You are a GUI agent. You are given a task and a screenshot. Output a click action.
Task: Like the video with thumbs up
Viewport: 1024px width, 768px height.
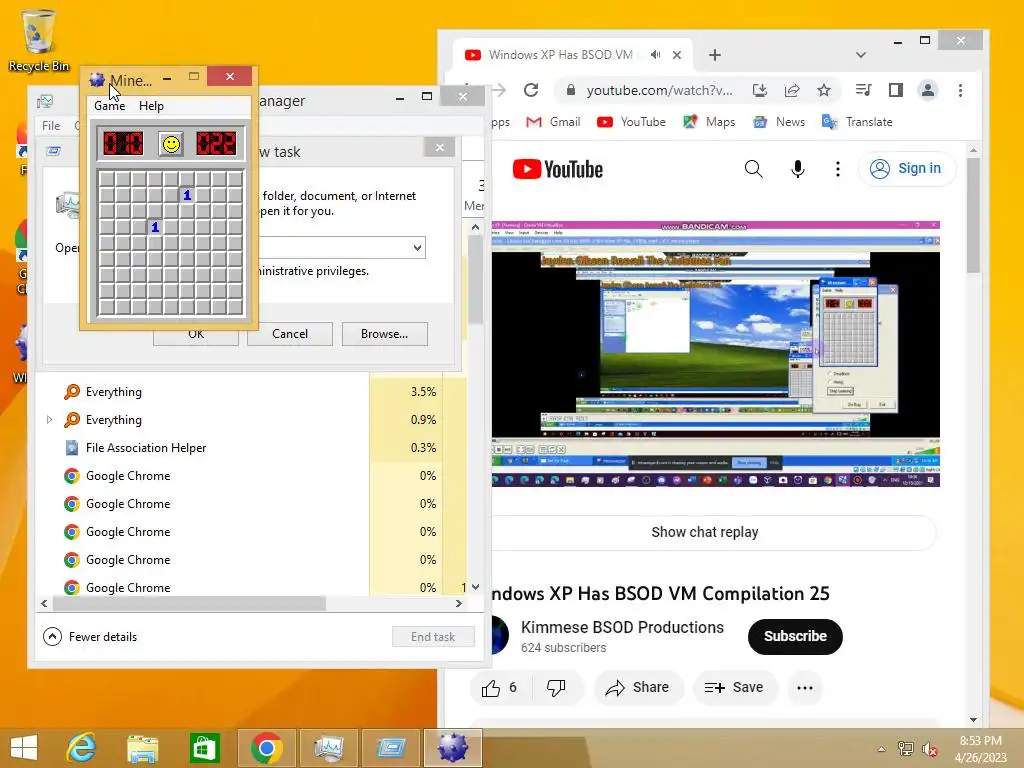500,688
